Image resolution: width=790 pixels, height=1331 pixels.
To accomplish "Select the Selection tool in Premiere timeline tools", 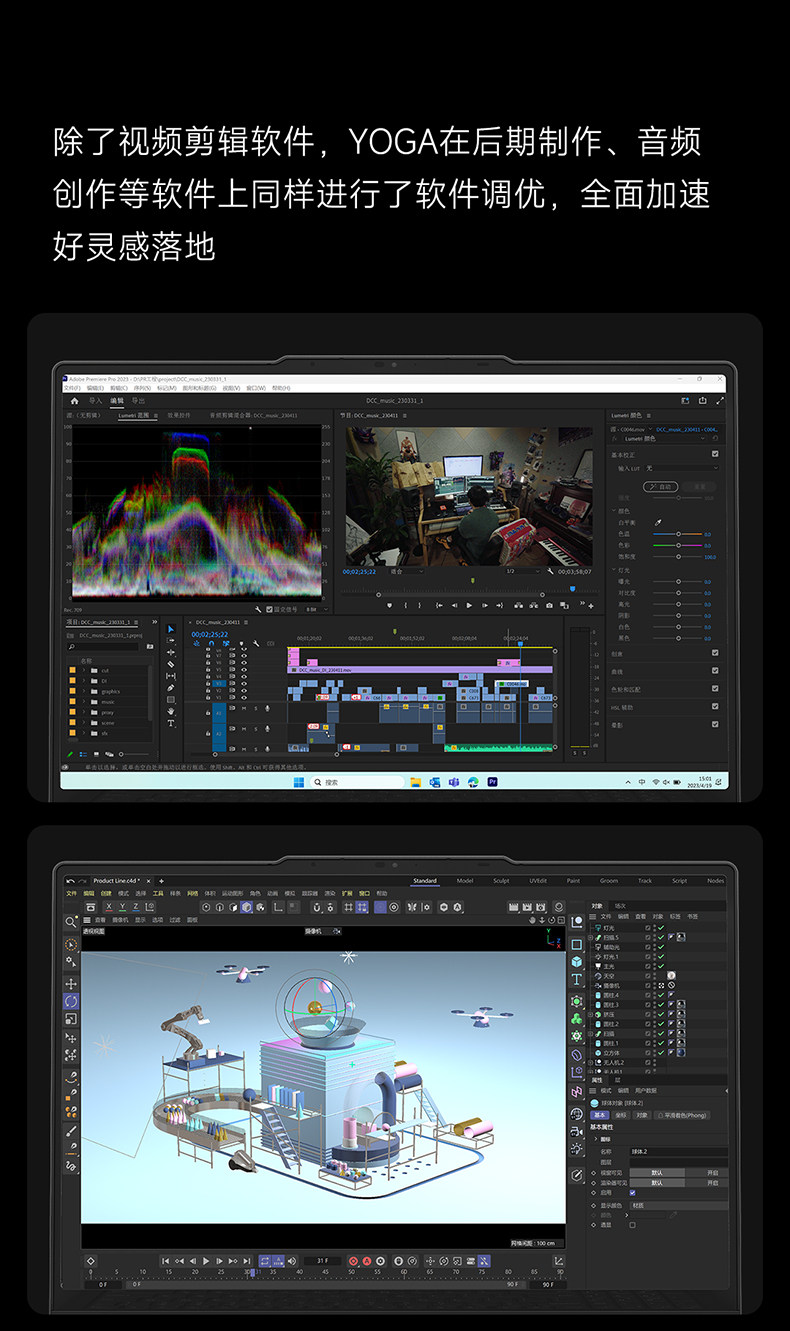I will coord(171,629).
